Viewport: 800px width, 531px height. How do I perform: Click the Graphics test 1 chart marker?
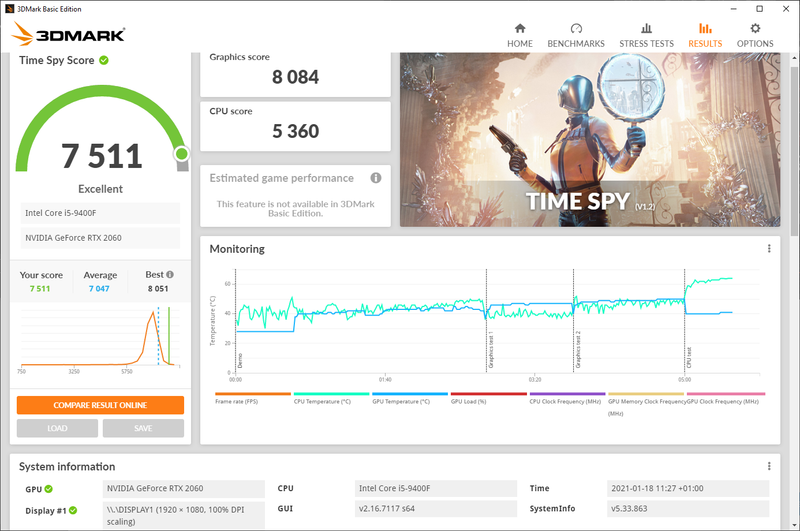tap(491, 351)
